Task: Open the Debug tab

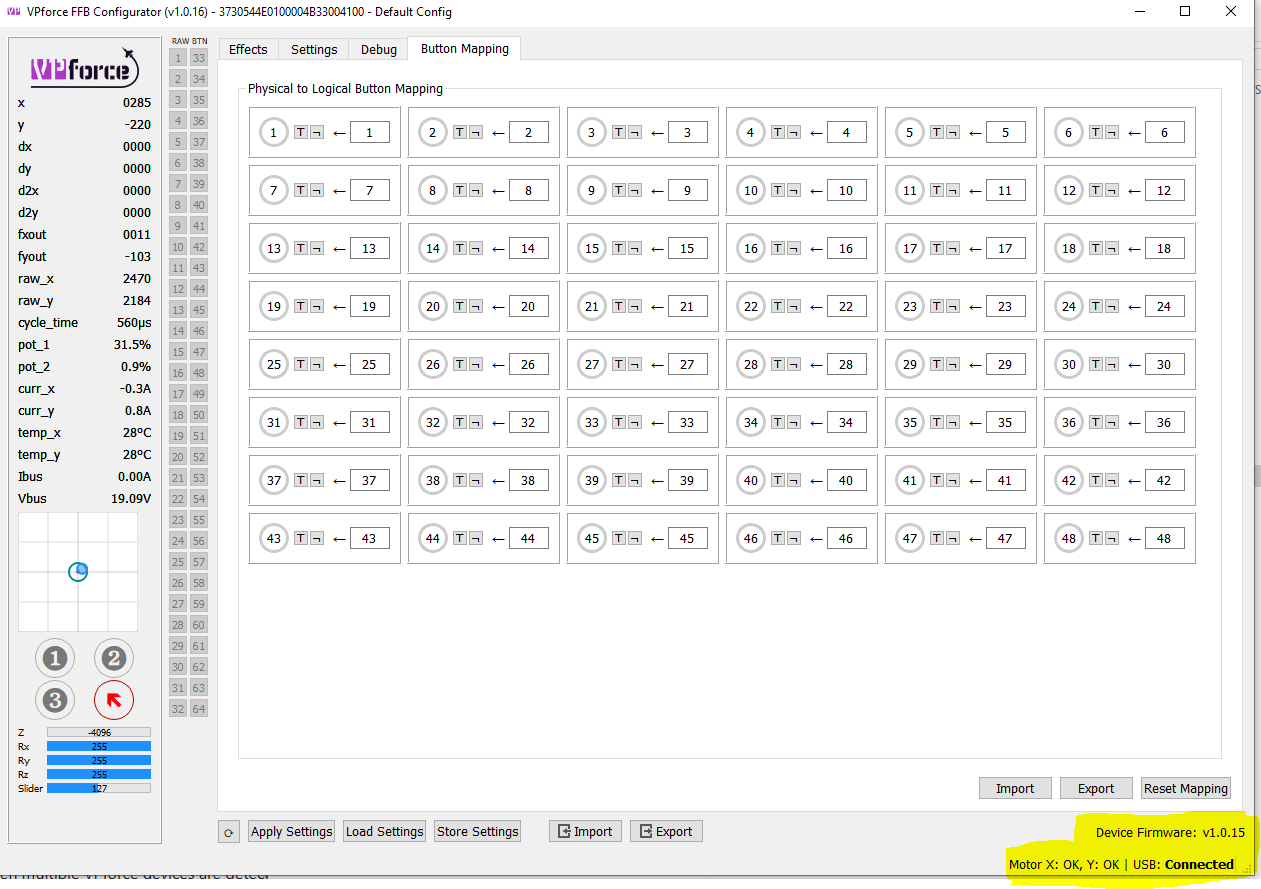Action: [379, 49]
